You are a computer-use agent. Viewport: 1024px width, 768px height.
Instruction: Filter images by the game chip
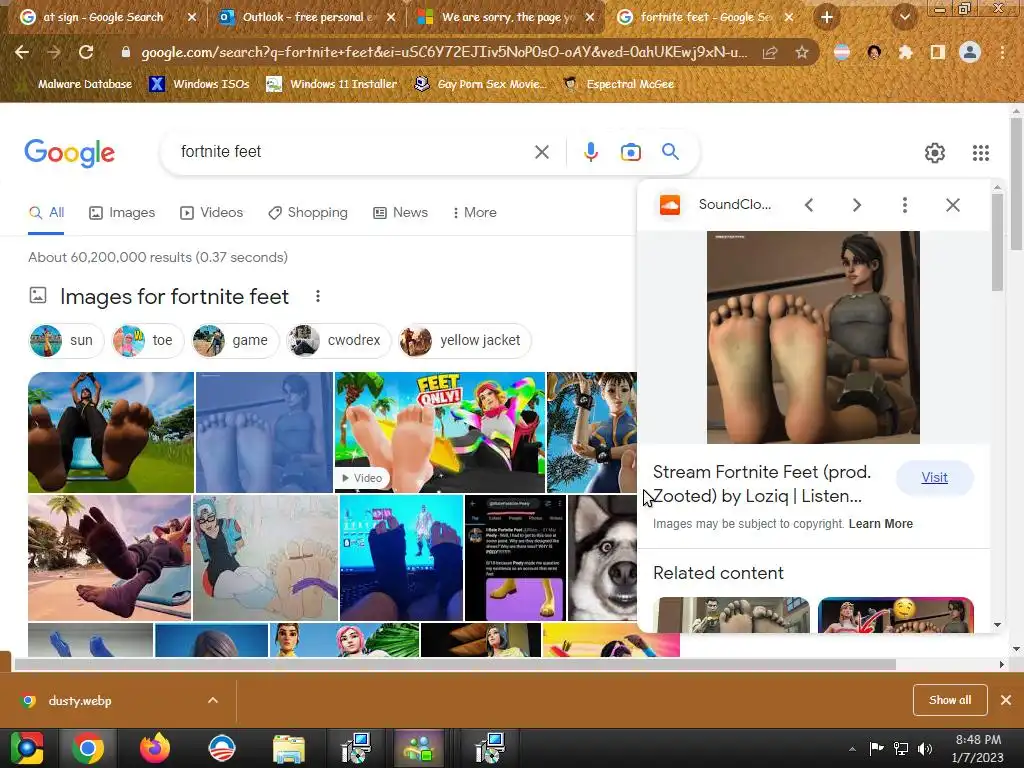235,340
